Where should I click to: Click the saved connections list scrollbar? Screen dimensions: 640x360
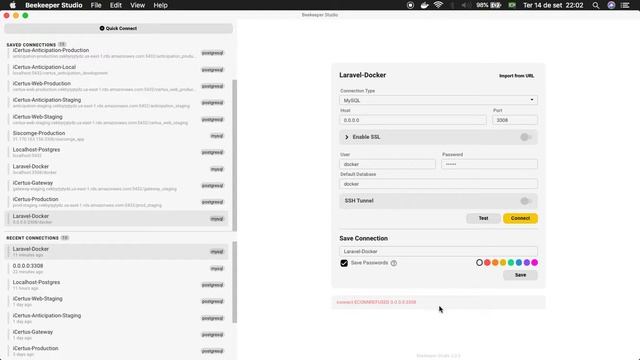(235, 155)
